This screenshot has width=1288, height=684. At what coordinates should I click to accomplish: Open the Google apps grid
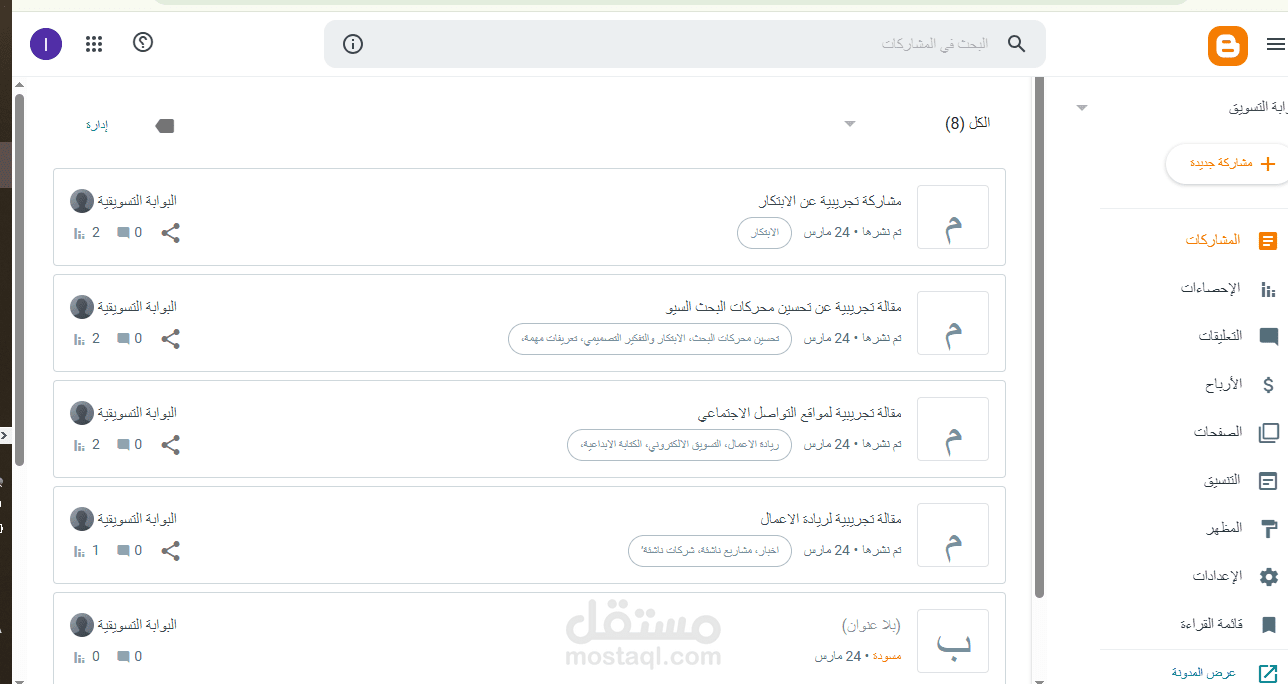pos(94,44)
